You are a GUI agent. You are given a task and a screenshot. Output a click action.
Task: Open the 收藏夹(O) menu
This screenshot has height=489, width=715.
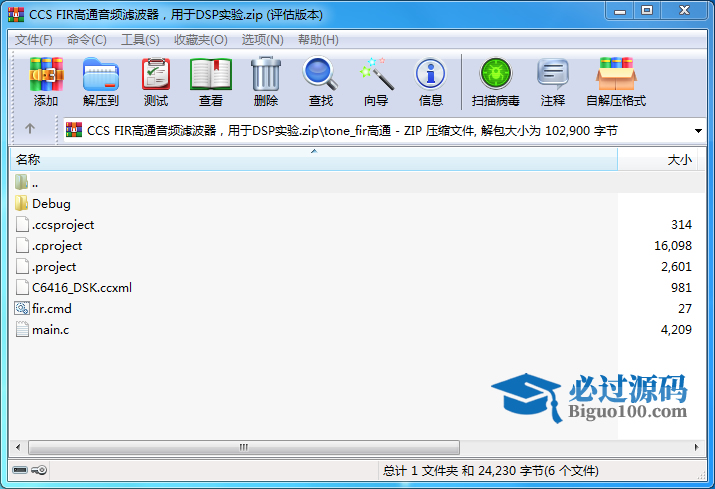(x=201, y=40)
